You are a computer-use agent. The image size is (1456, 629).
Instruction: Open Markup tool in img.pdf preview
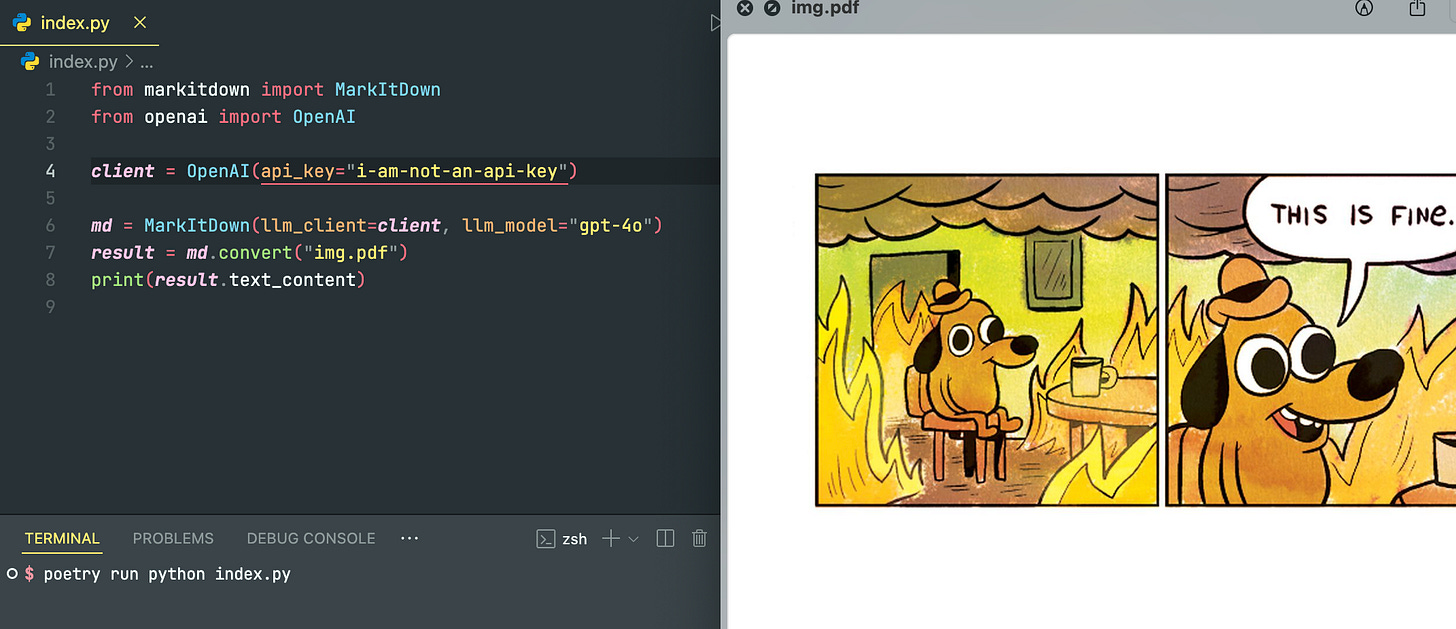1363,8
